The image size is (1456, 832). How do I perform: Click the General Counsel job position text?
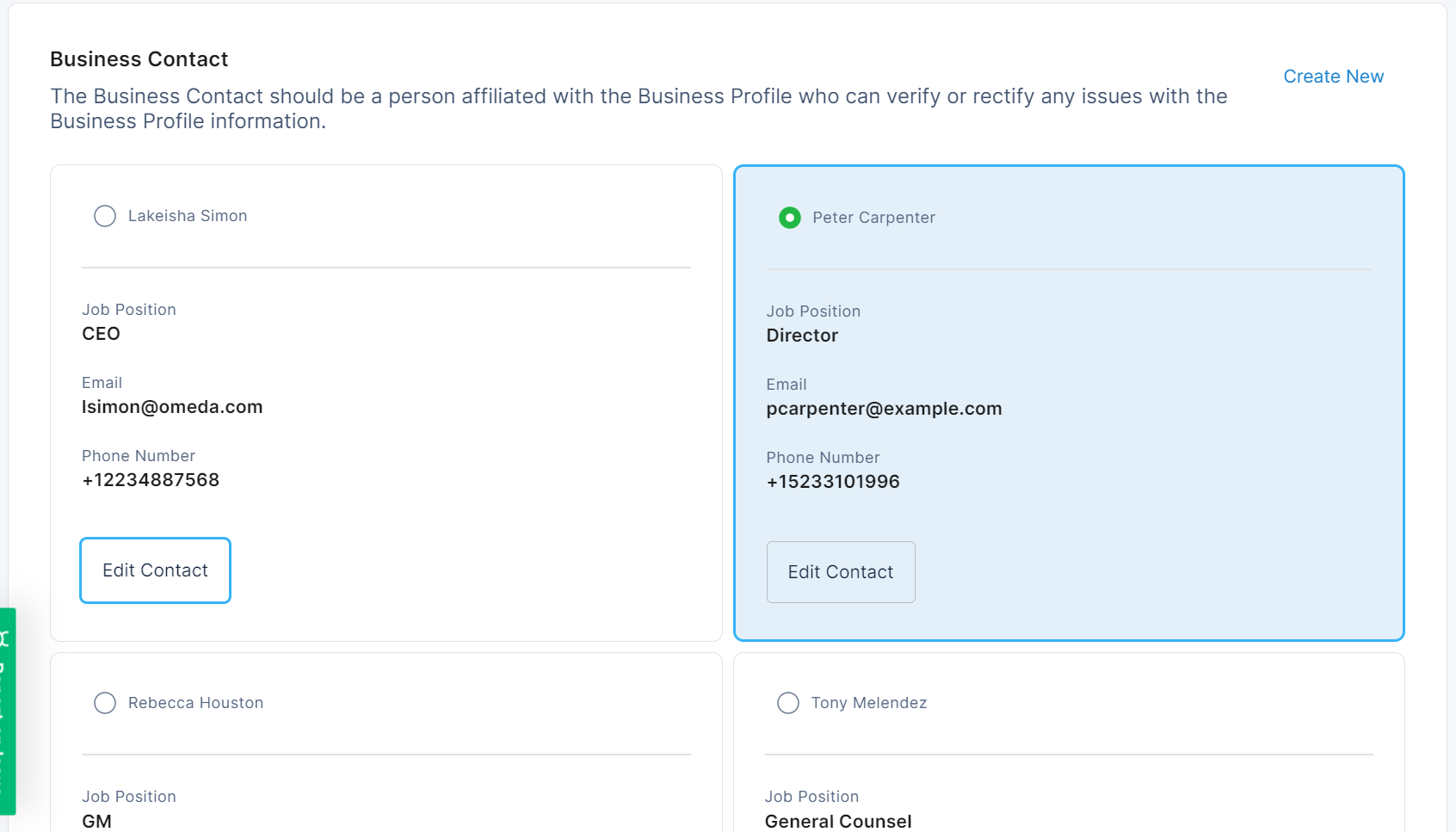(838, 822)
